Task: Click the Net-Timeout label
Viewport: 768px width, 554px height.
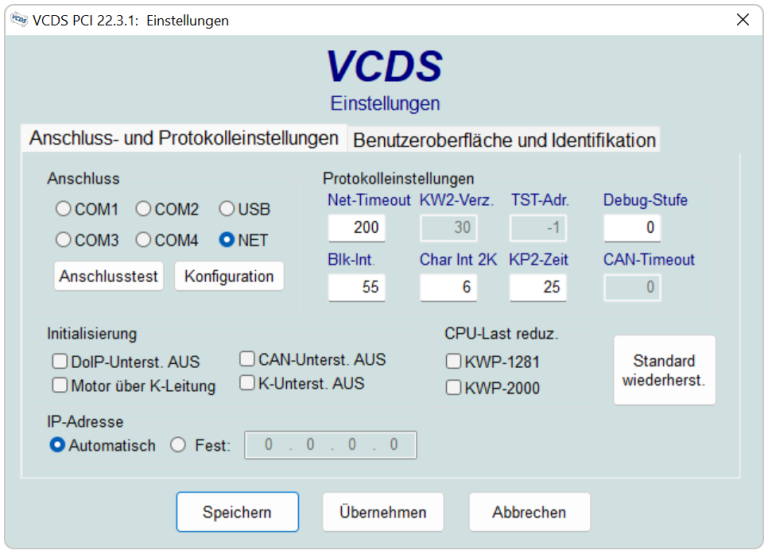Action: coord(369,200)
